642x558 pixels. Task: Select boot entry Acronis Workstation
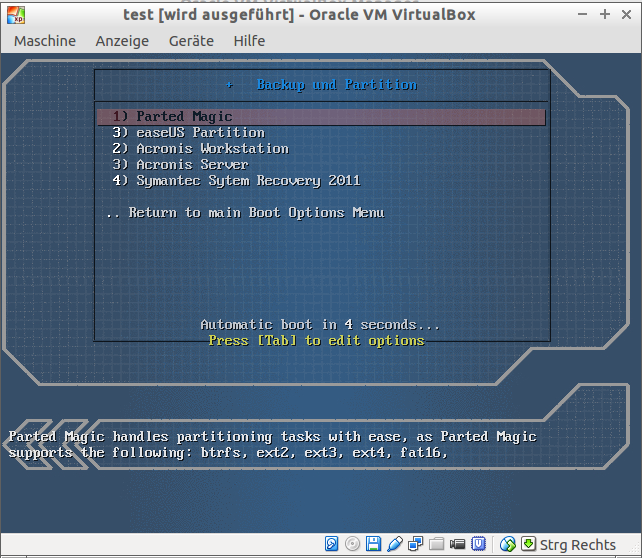point(201,149)
